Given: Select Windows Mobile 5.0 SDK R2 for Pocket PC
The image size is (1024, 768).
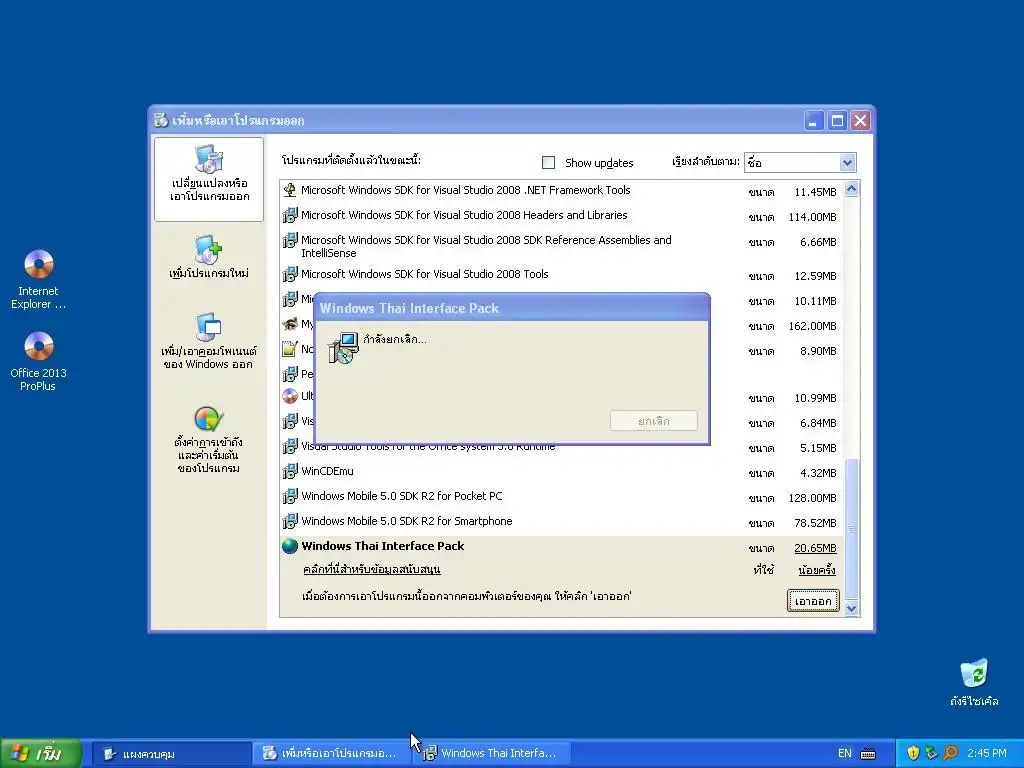Looking at the screenshot, I should [560, 496].
